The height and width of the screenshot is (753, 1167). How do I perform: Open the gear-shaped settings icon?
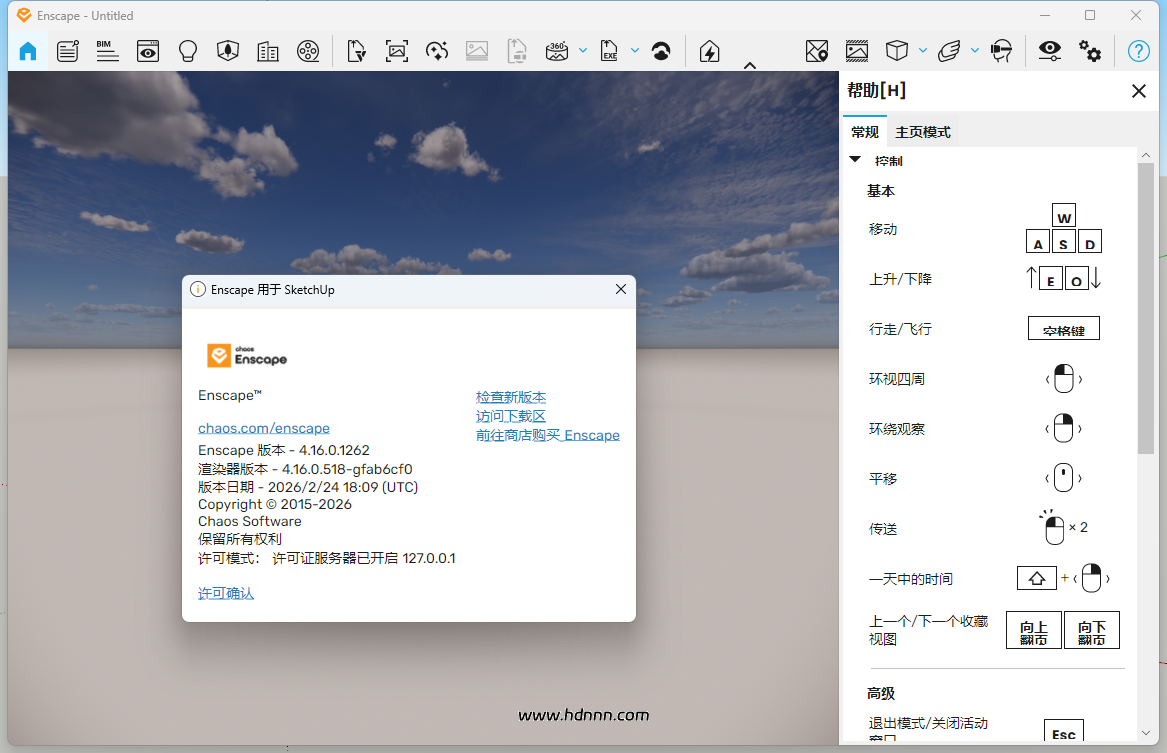pos(1090,51)
